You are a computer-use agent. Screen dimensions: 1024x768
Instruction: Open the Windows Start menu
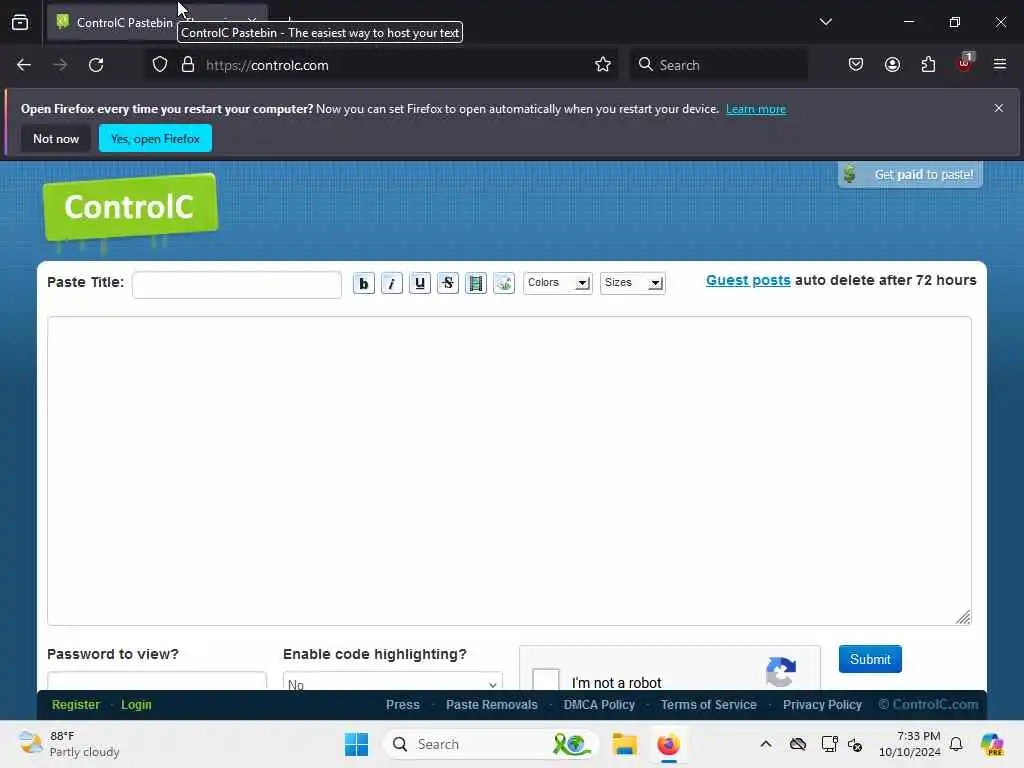(357, 744)
